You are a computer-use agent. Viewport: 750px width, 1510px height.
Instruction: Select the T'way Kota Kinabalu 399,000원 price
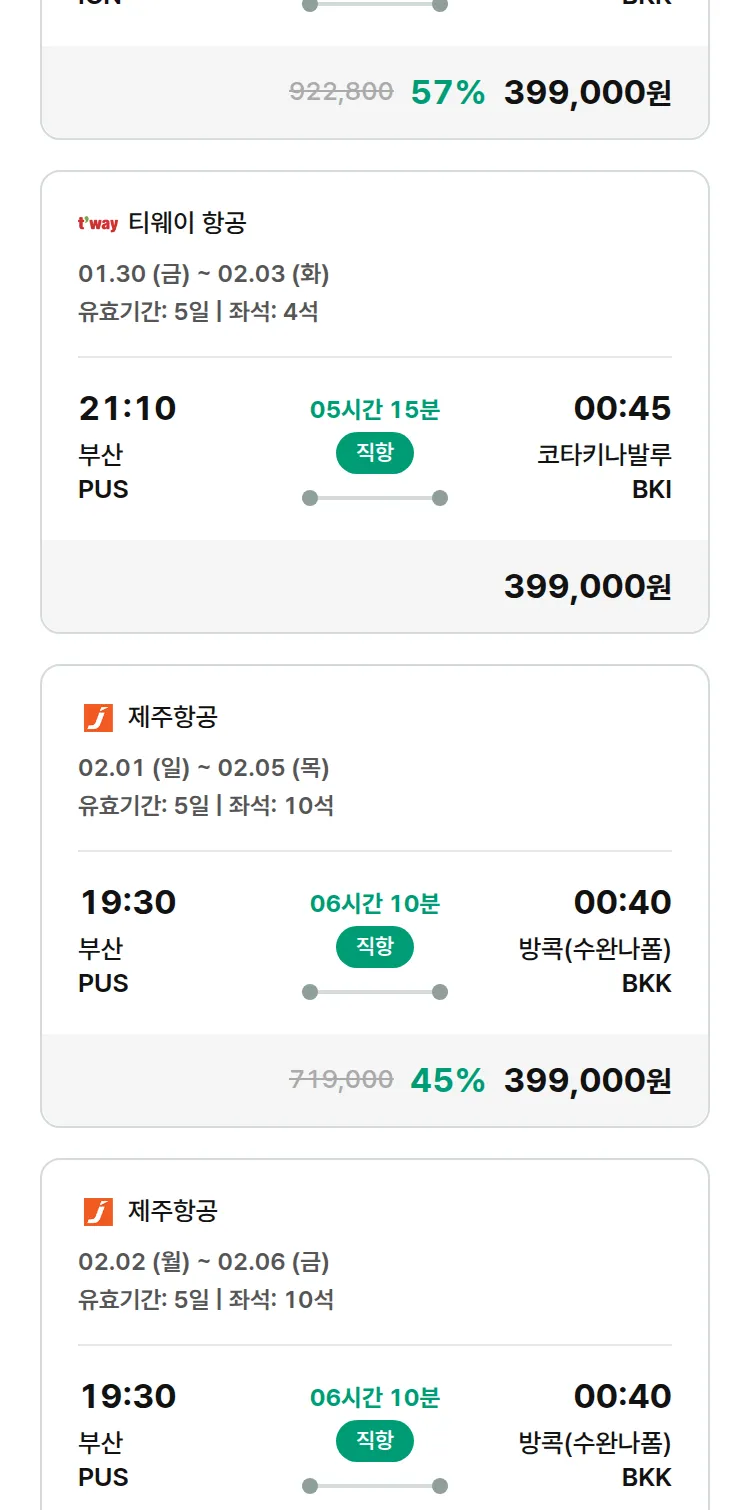click(x=587, y=587)
